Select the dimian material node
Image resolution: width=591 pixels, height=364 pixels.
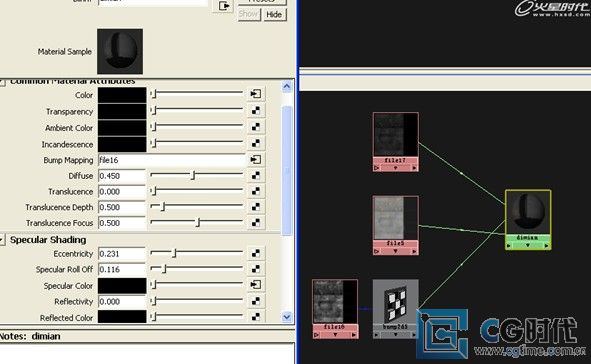[x=528, y=220]
